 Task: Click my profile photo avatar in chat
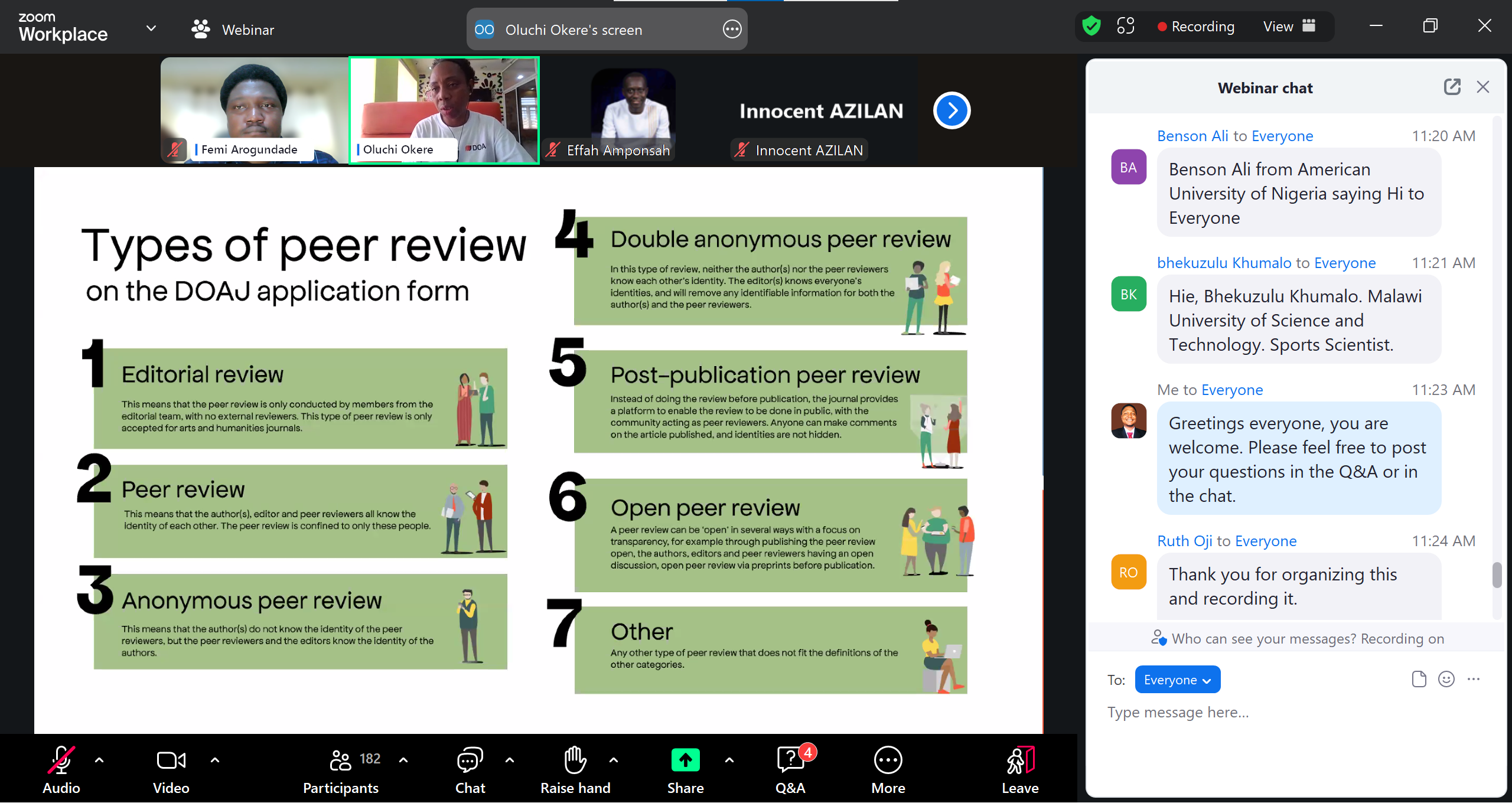click(1129, 420)
